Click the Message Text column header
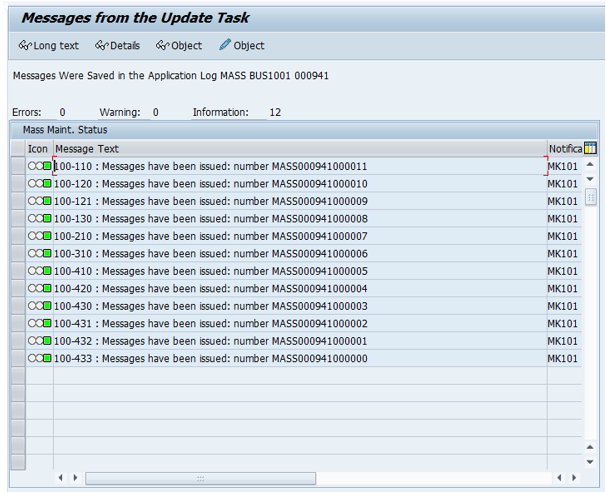Image resolution: width=606 pixels, height=492 pixels. coord(300,148)
